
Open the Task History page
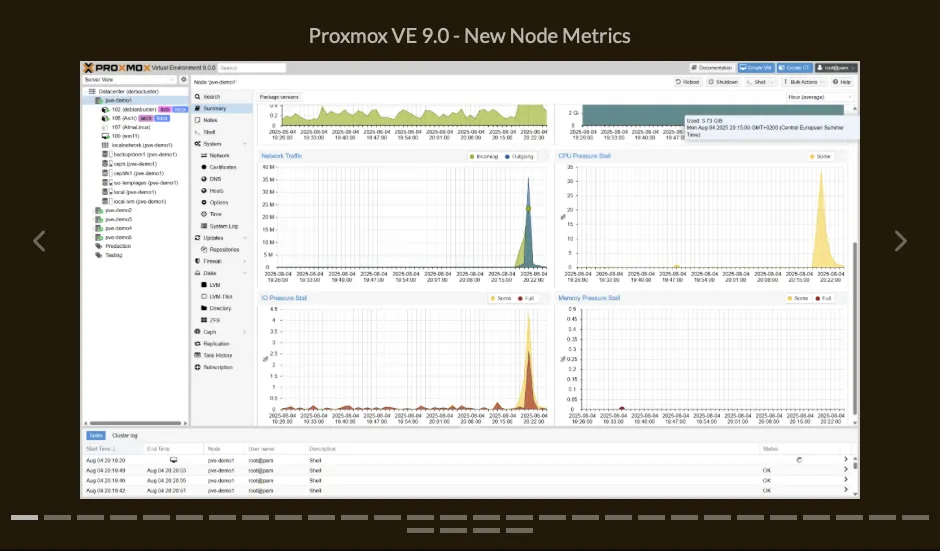tap(217, 355)
